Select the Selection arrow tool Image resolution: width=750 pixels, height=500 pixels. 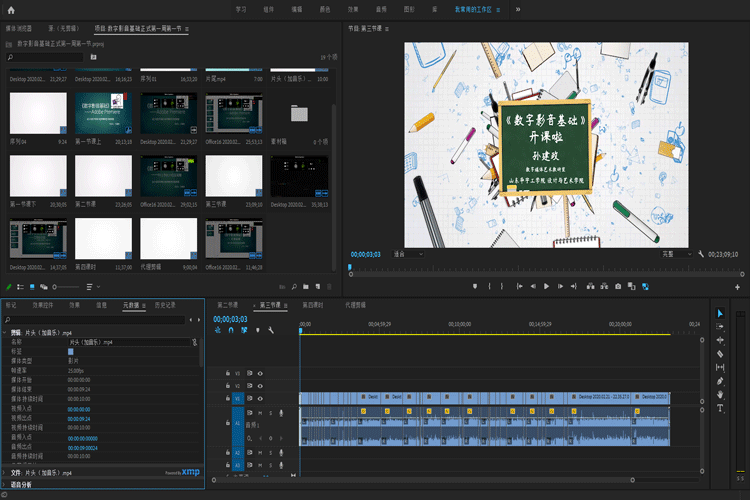[720, 313]
